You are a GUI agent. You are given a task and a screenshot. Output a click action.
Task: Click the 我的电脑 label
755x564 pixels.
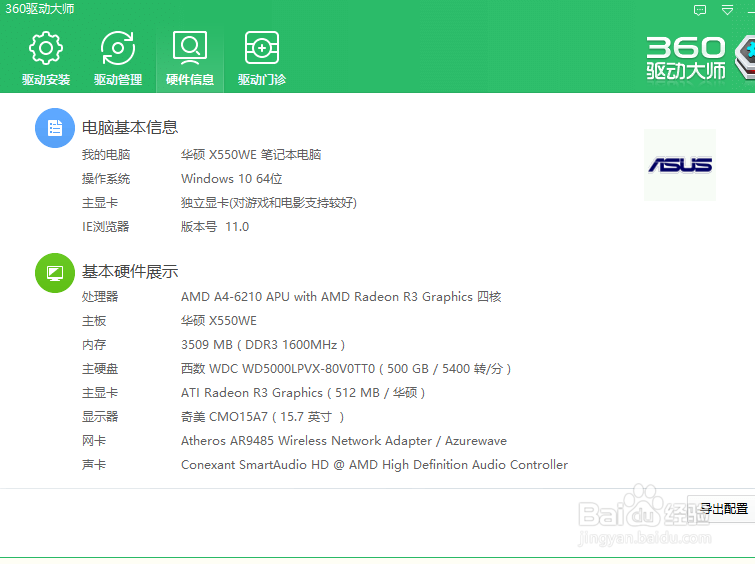(x=106, y=155)
